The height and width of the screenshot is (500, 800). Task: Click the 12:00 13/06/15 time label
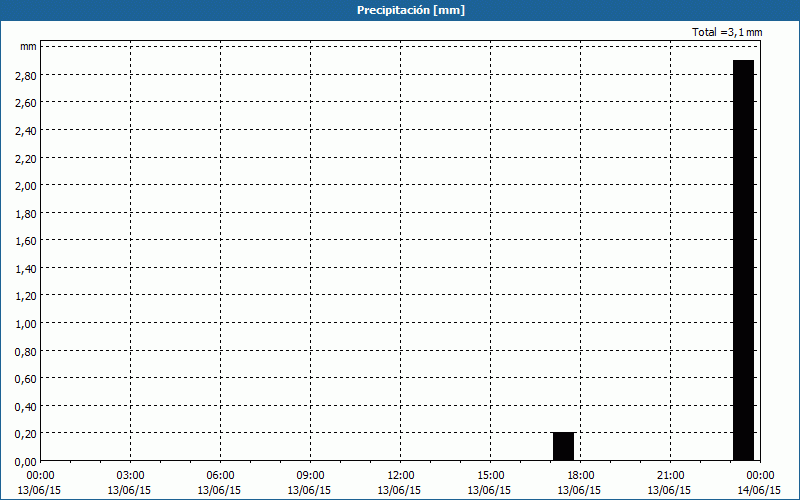pyautogui.click(x=399, y=483)
